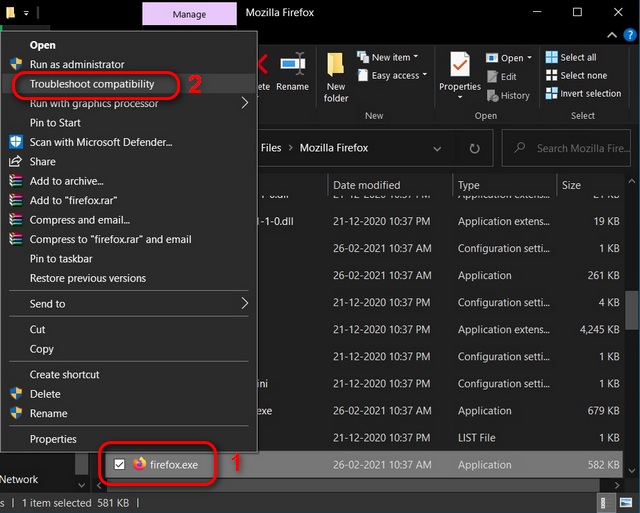Click the shield icon beside Delete
Screen dimensions: 640x513
[16, 393]
